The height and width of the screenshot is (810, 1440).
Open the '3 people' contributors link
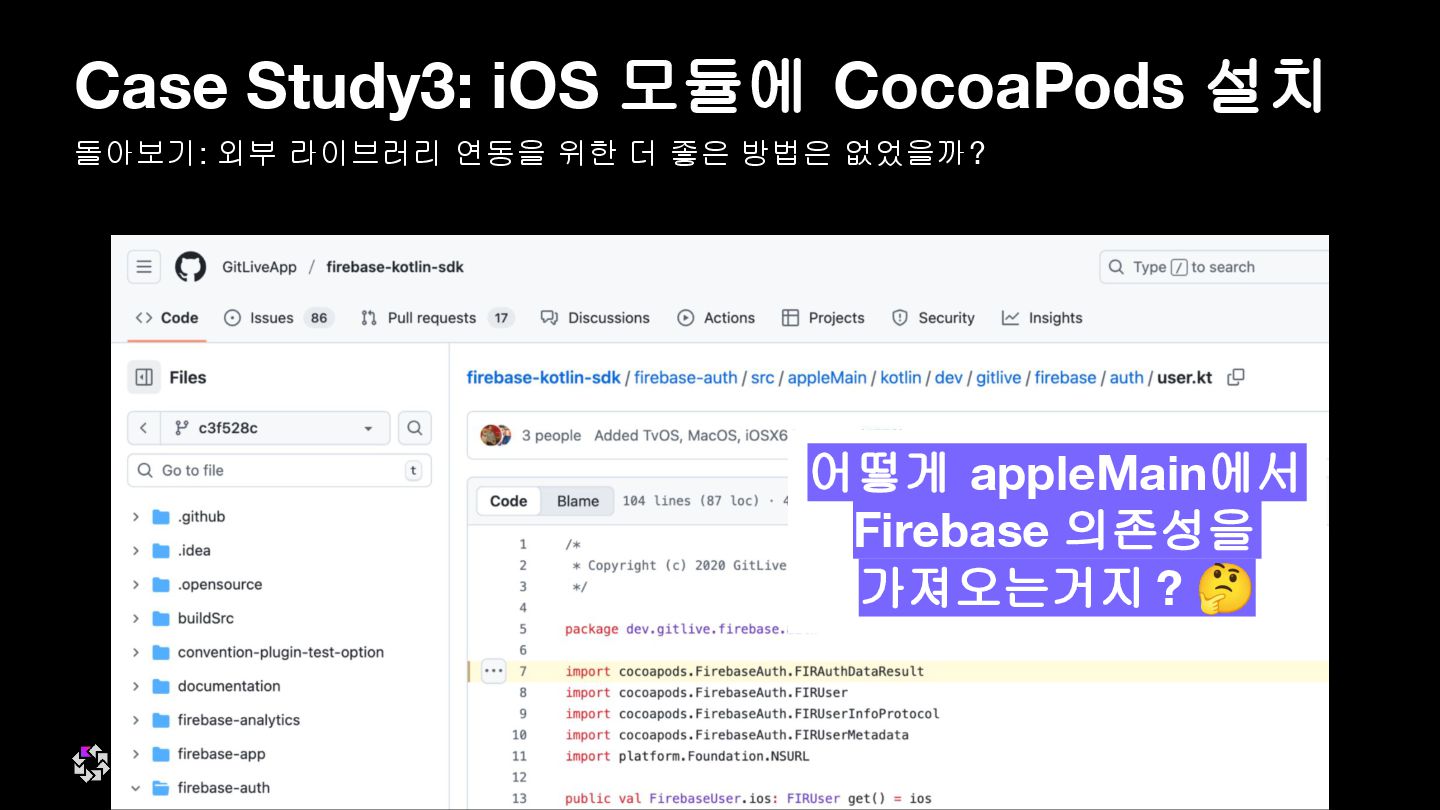pos(551,435)
